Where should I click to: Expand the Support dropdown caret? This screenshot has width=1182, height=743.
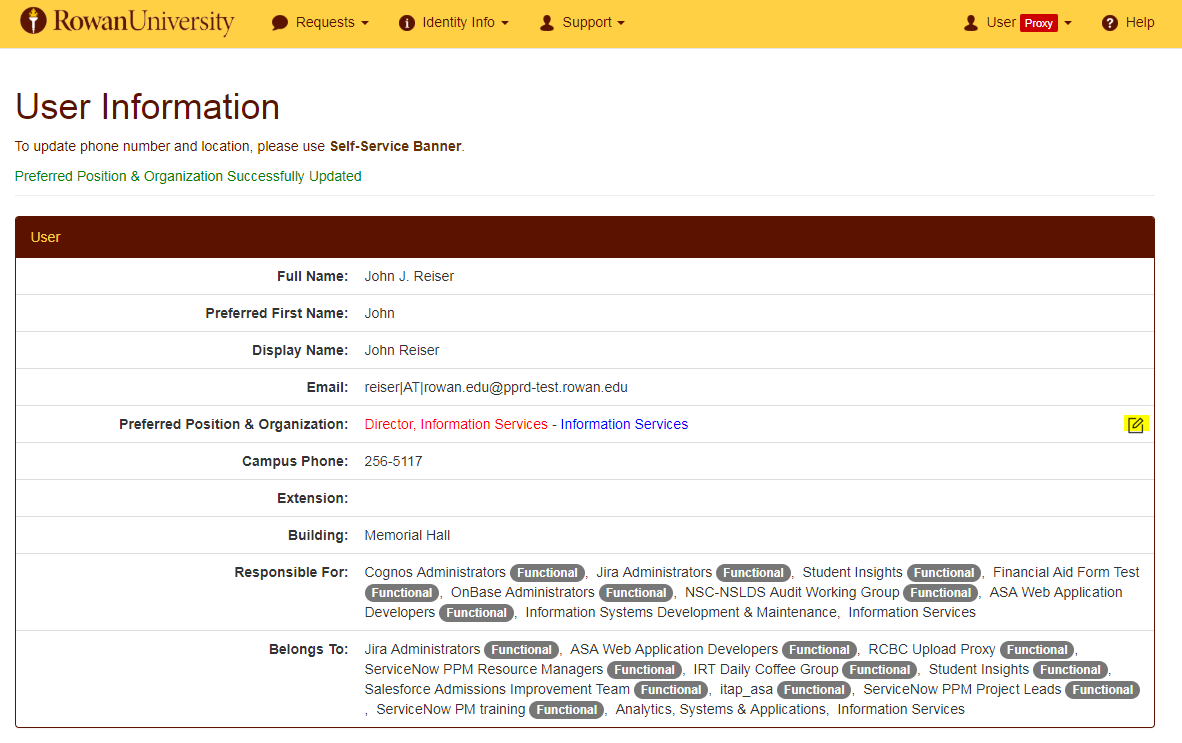click(621, 23)
